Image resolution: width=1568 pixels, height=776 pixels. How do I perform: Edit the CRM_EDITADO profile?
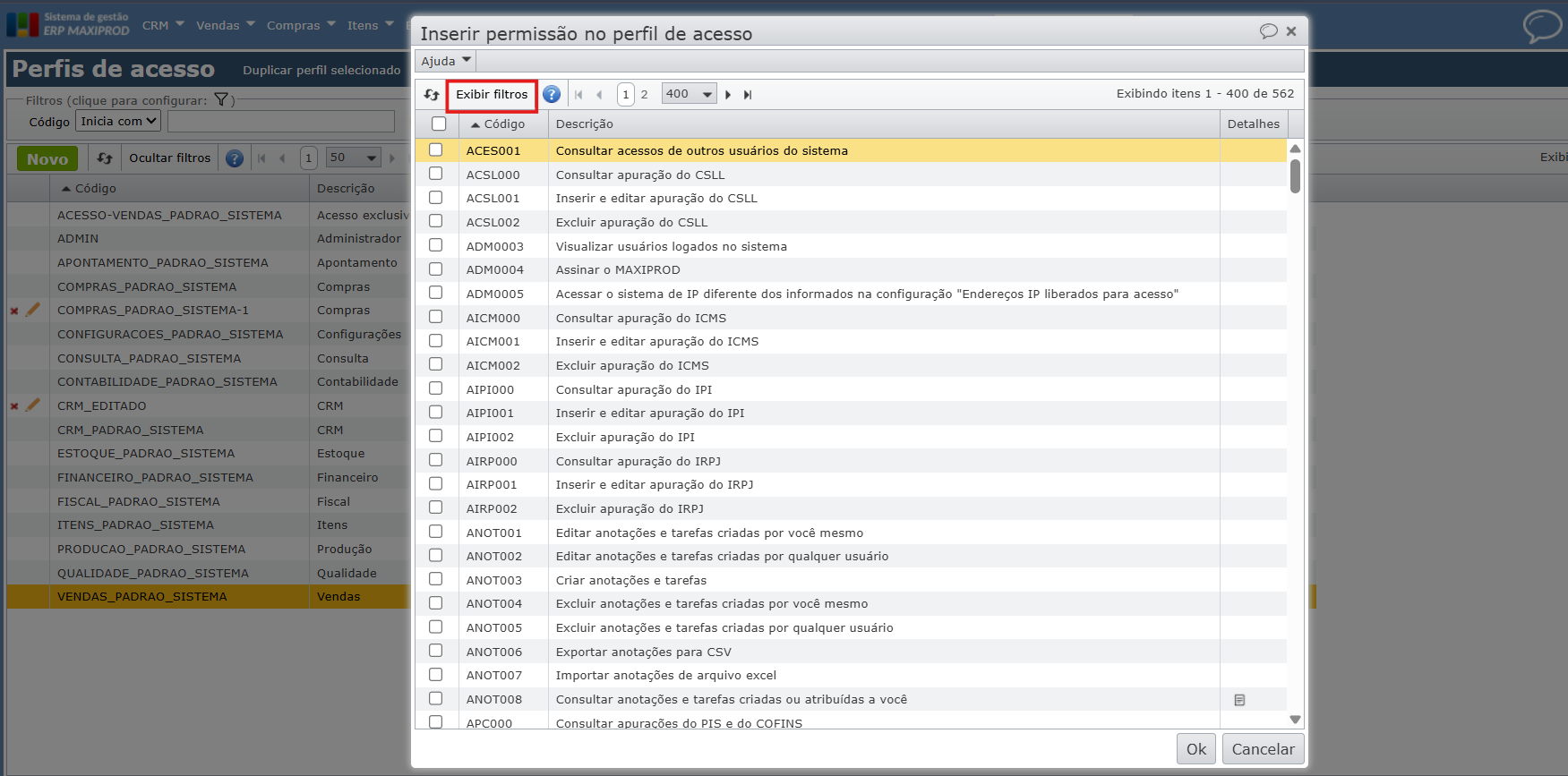click(33, 405)
